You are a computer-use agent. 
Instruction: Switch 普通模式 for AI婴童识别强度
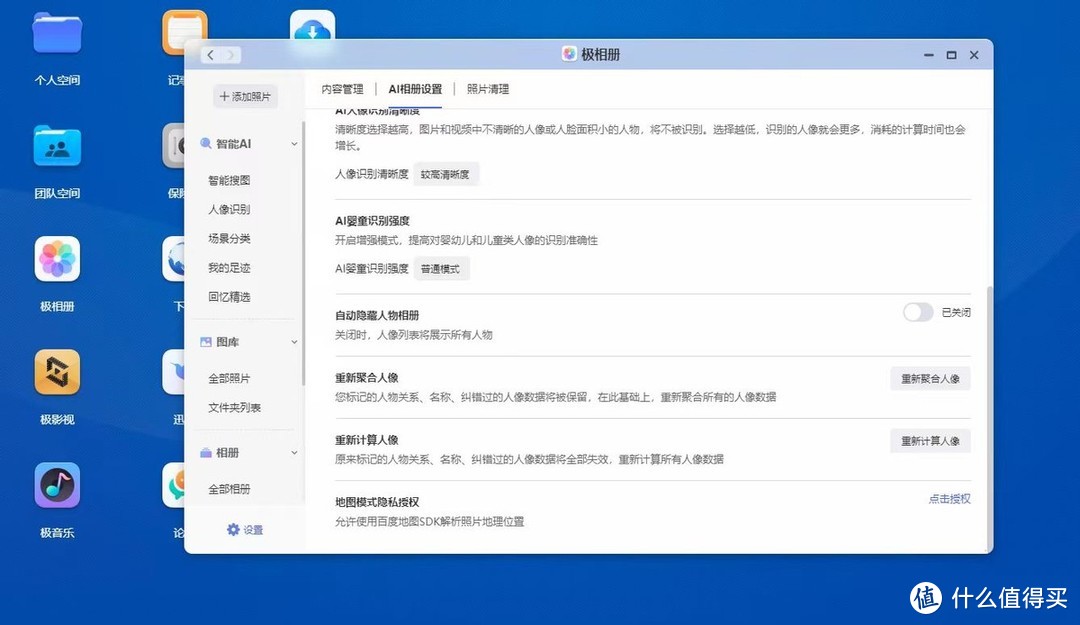coord(441,268)
